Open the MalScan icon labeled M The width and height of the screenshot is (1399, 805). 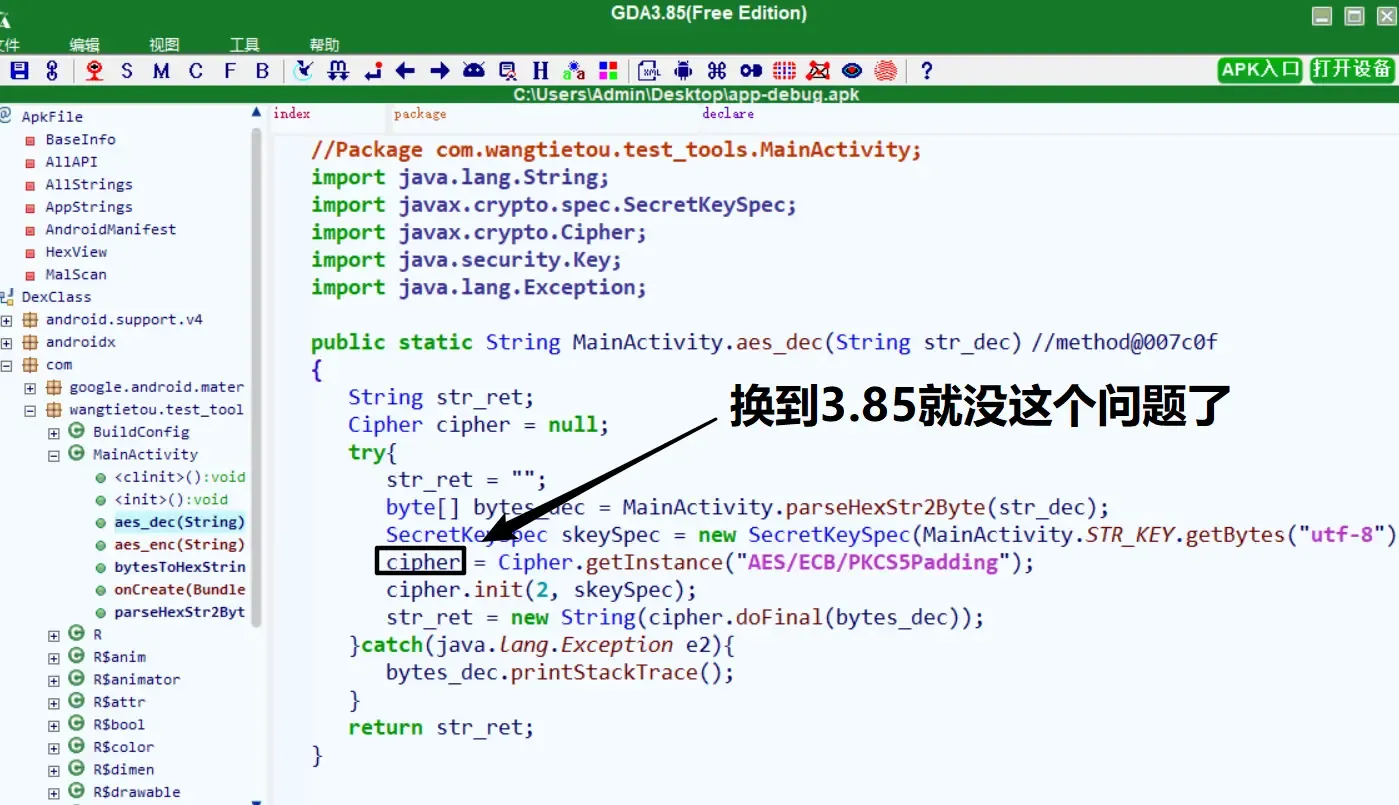point(159,70)
